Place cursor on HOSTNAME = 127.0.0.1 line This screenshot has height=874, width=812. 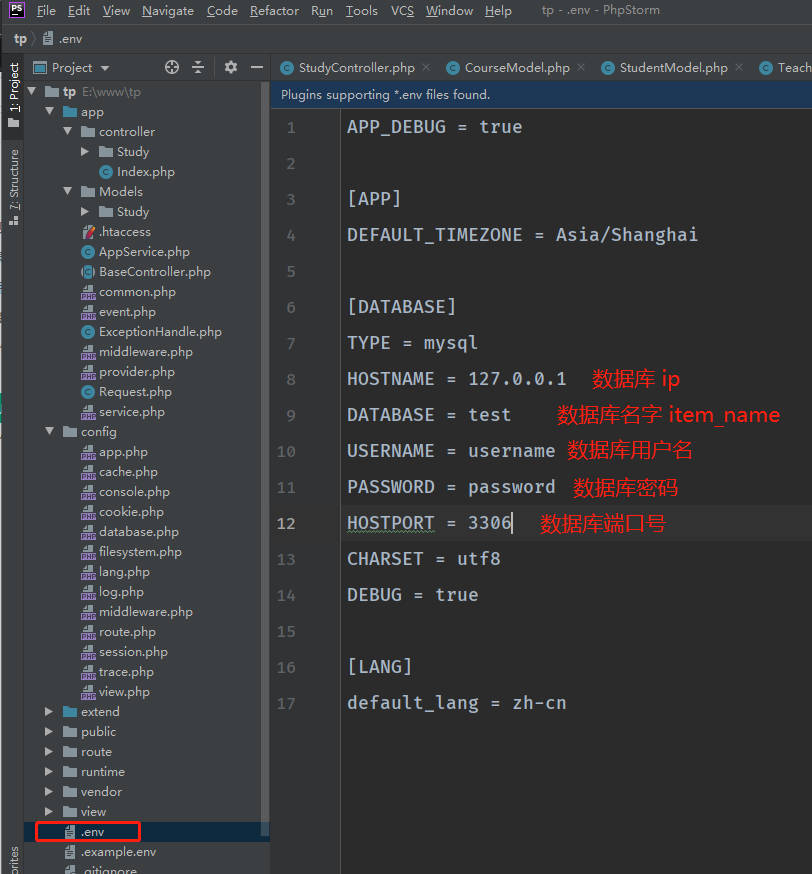(x=456, y=379)
